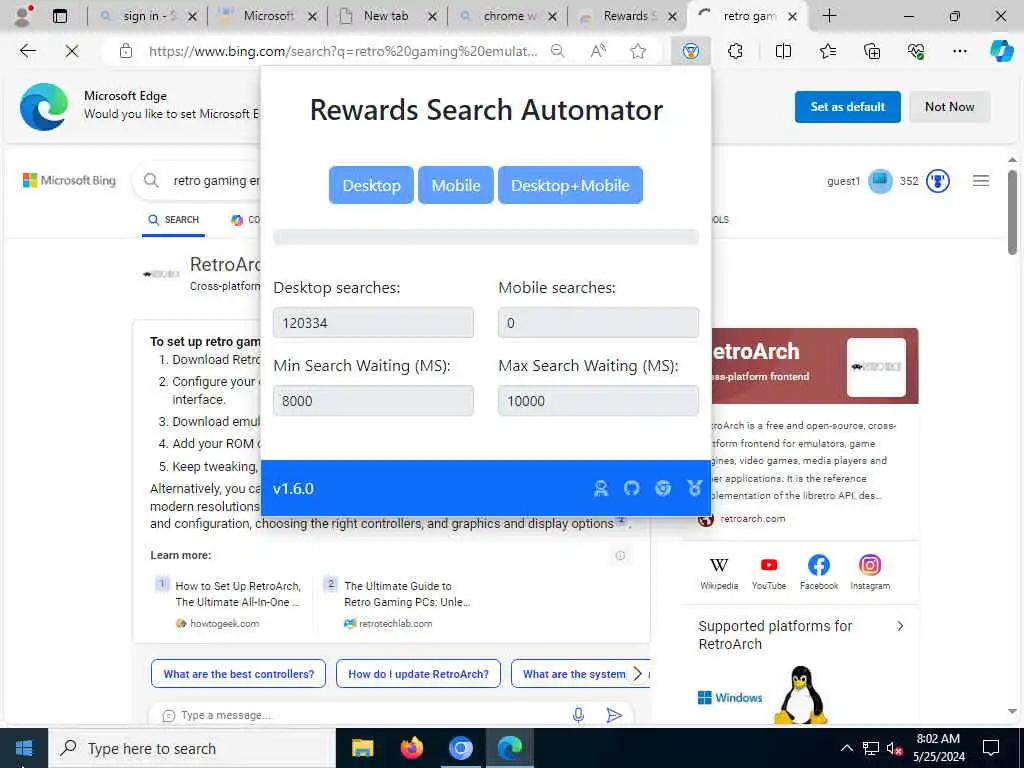Open the Instagram link for RetroArch

pyautogui.click(x=870, y=573)
